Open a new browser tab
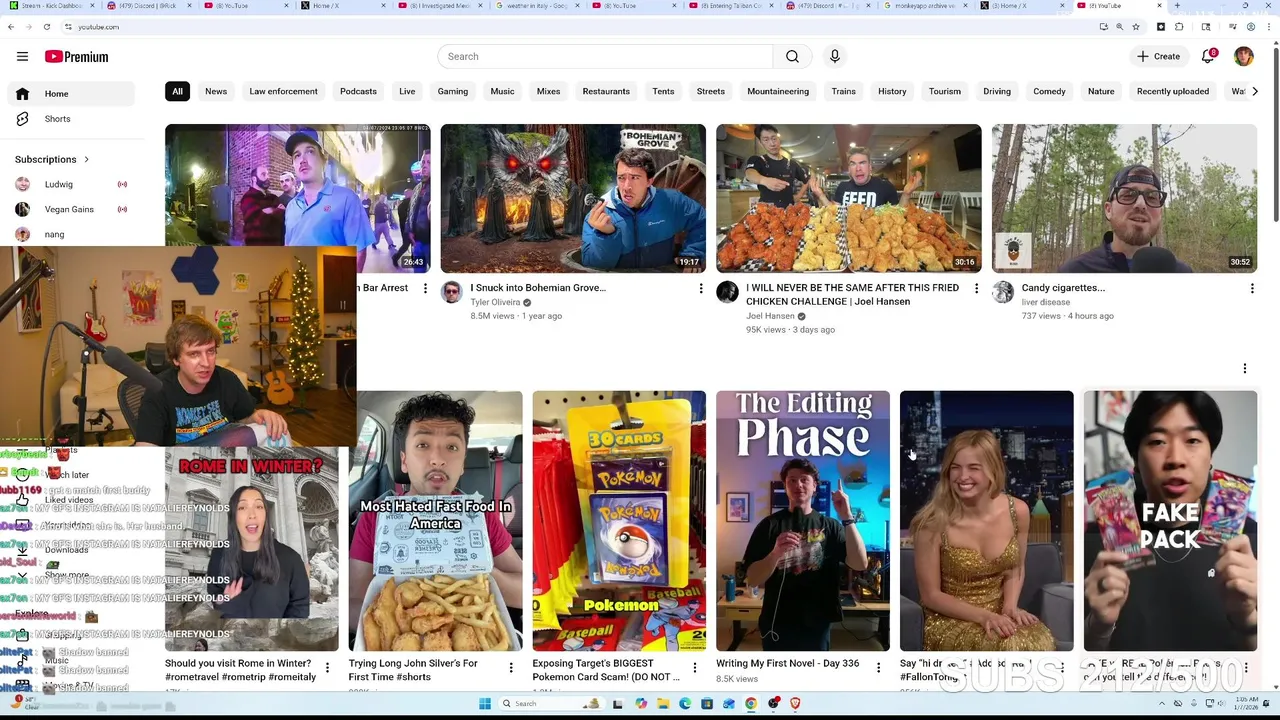The width and height of the screenshot is (1280, 720). pyautogui.click(x=1178, y=6)
